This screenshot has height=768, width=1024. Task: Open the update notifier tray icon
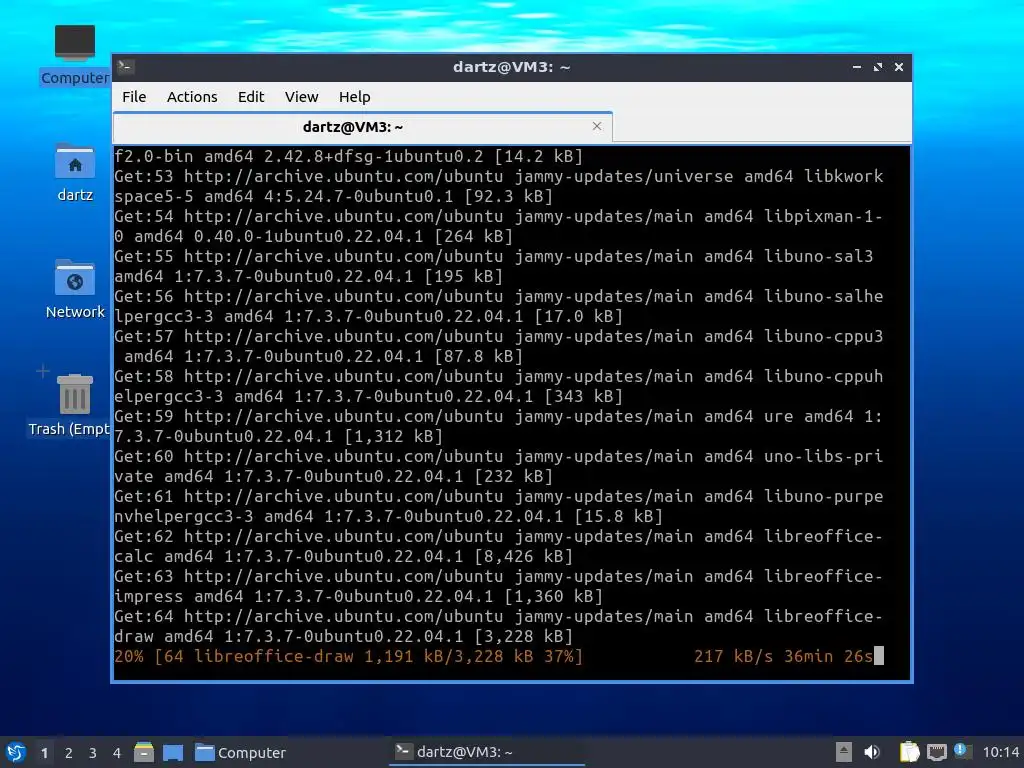click(x=962, y=751)
